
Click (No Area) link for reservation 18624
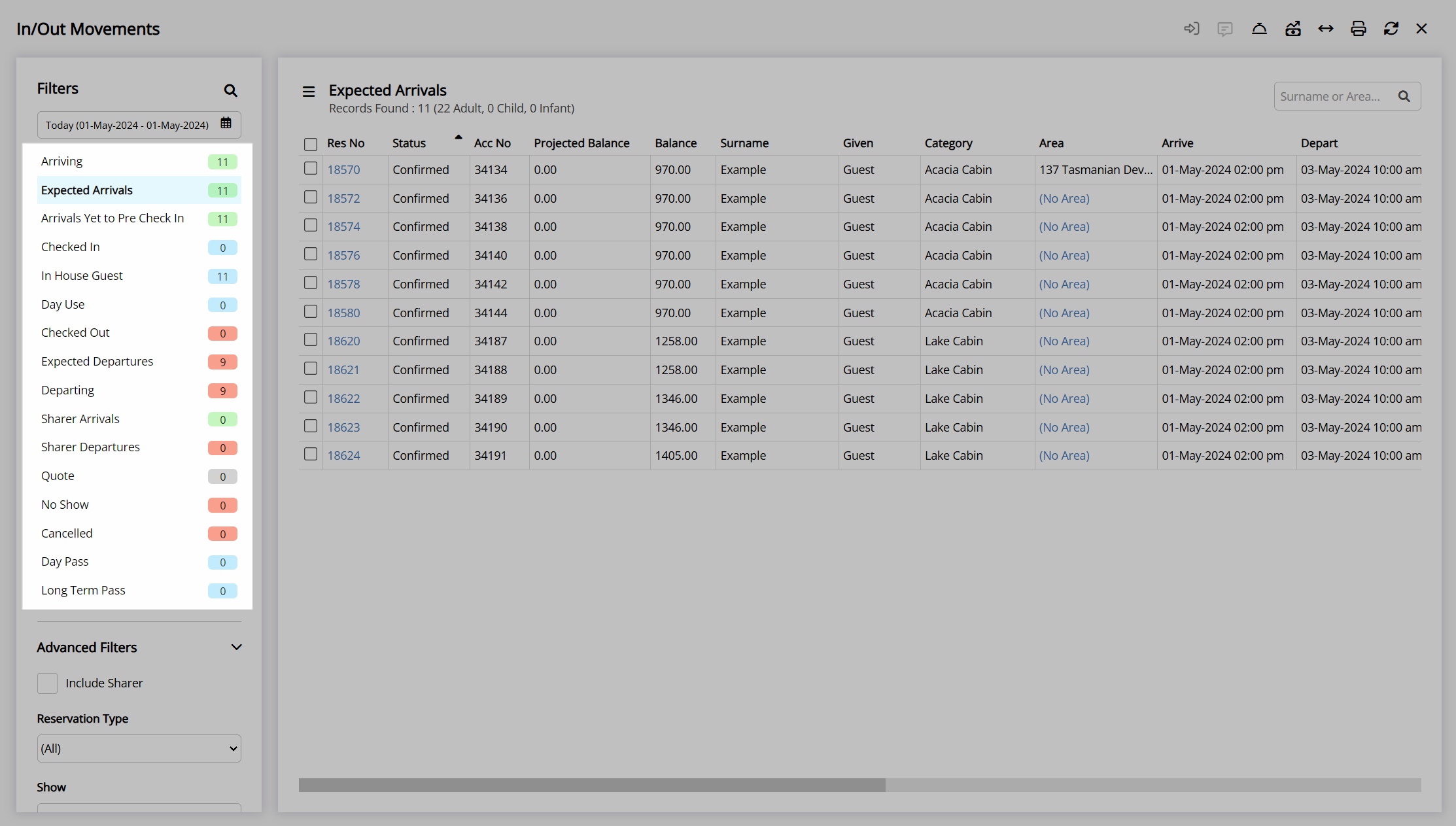click(1064, 455)
